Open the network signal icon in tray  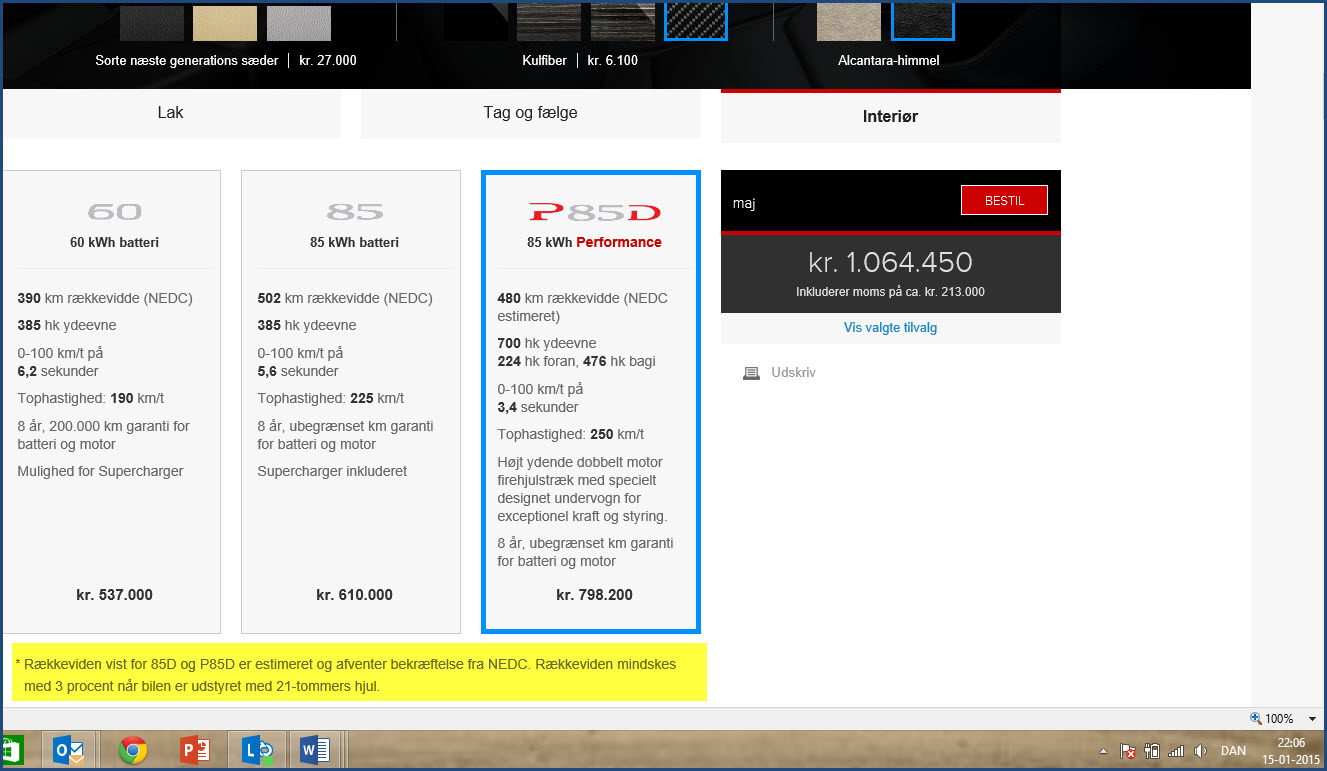(1176, 751)
